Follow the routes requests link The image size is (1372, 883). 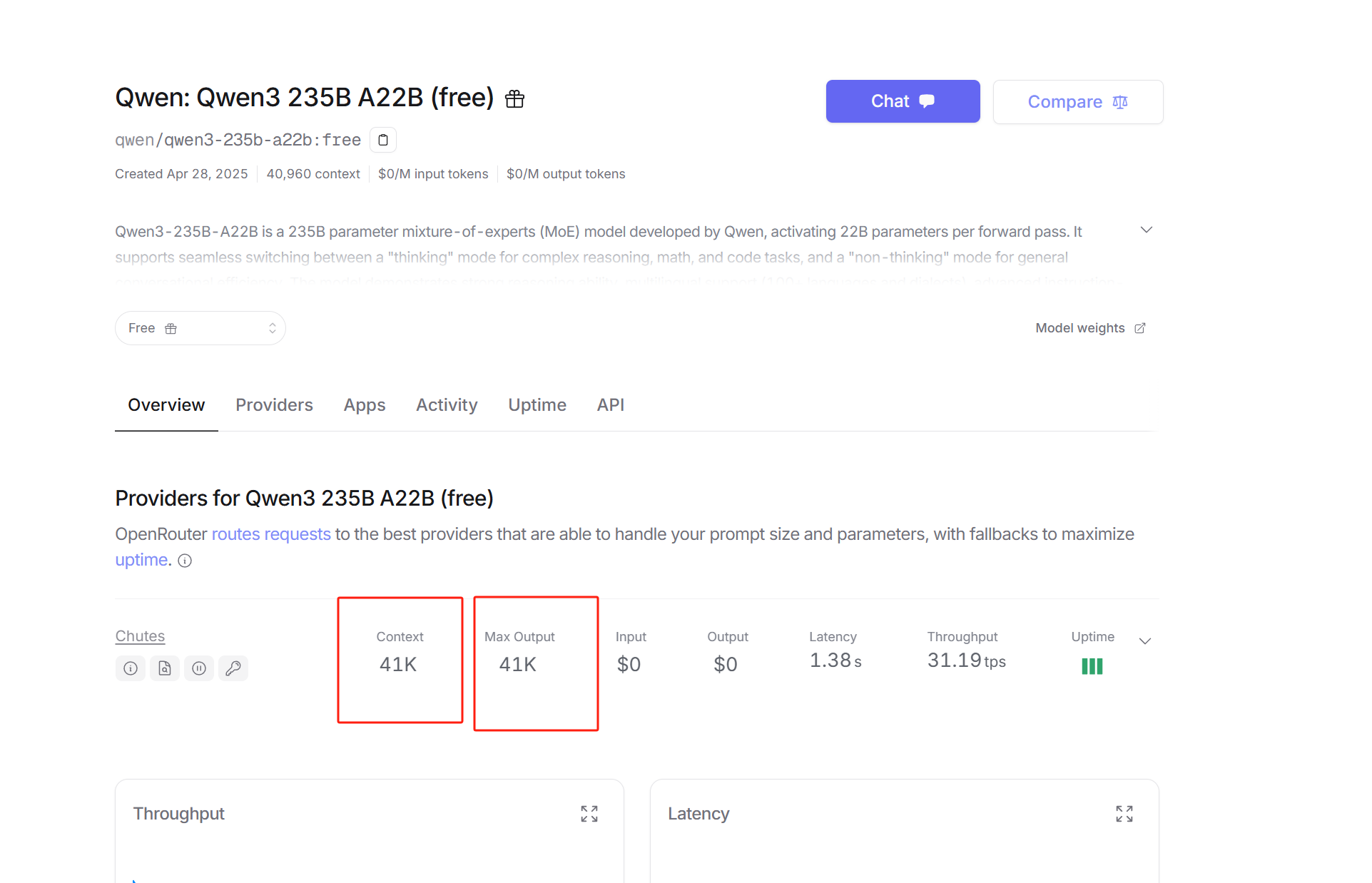pyautogui.click(x=271, y=534)
